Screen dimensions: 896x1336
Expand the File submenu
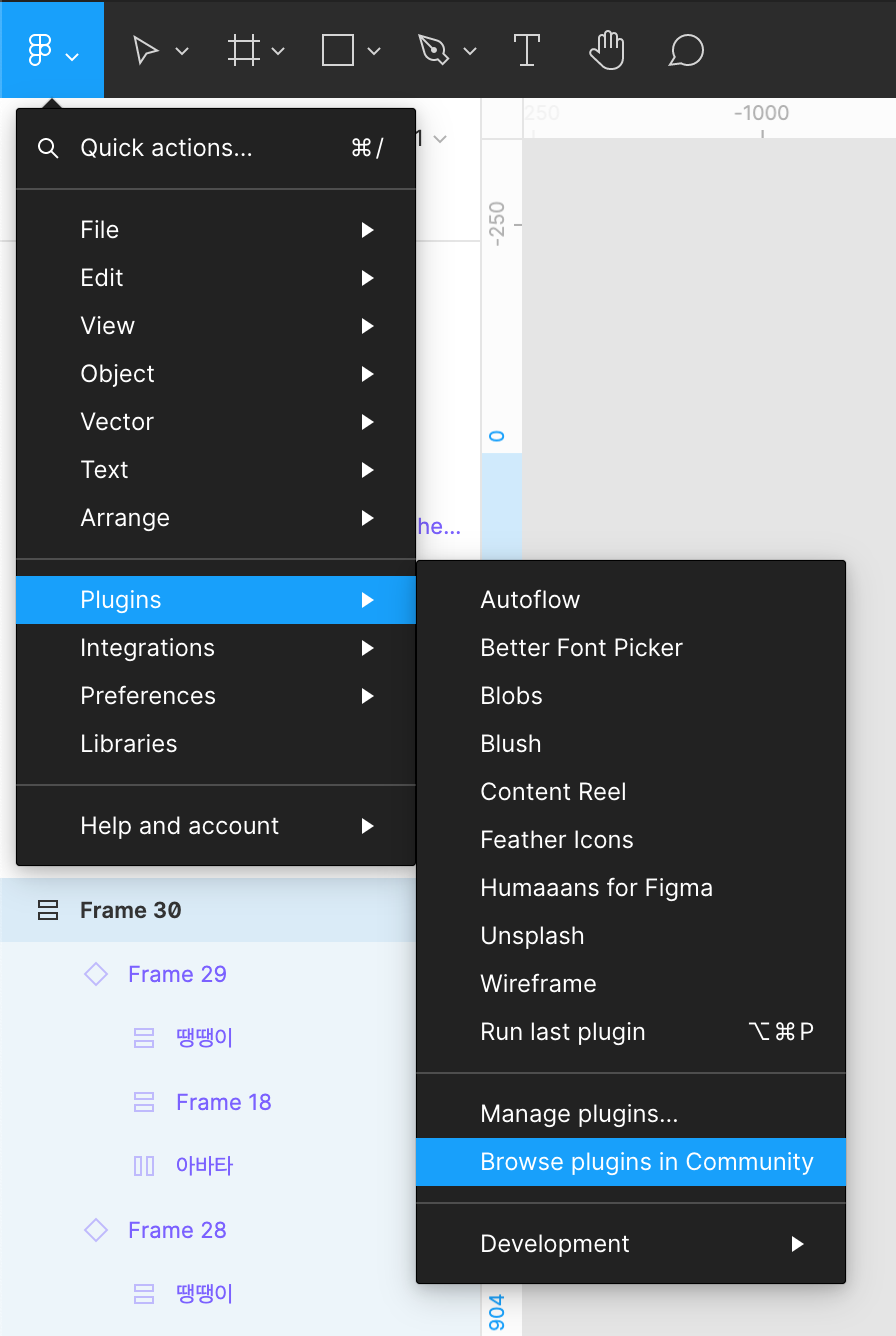coord(216,230)
